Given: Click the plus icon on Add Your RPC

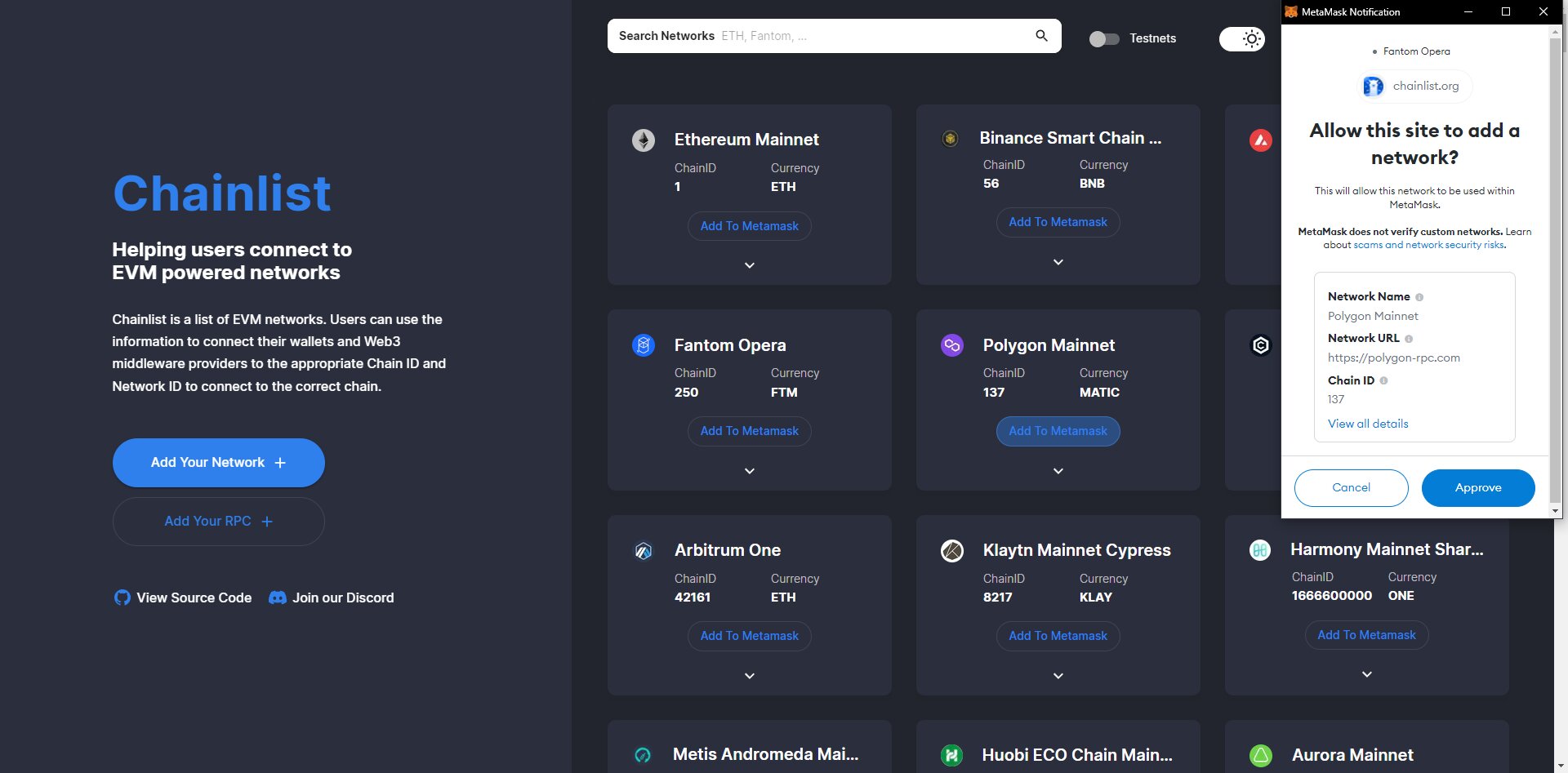Looking at the screenshot, I should (267, 522).
